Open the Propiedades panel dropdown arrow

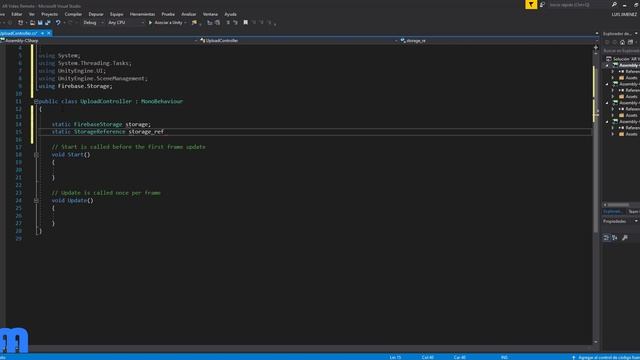636,221
